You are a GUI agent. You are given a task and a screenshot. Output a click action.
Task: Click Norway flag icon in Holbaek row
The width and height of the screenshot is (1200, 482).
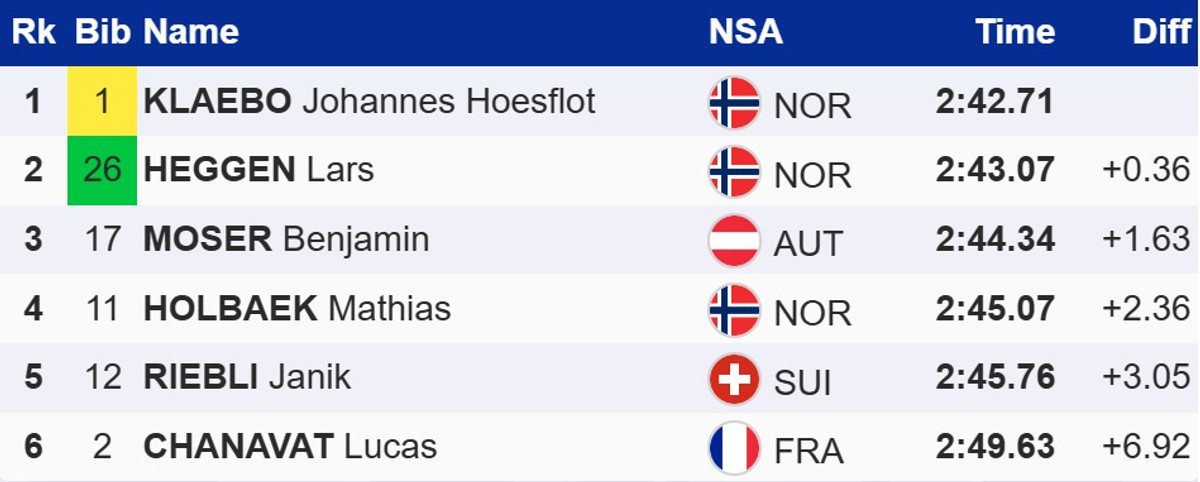click(734, 310)
